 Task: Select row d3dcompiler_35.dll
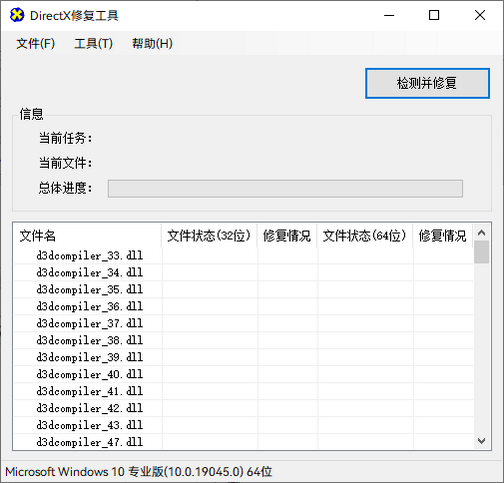[x=243, y=289]
